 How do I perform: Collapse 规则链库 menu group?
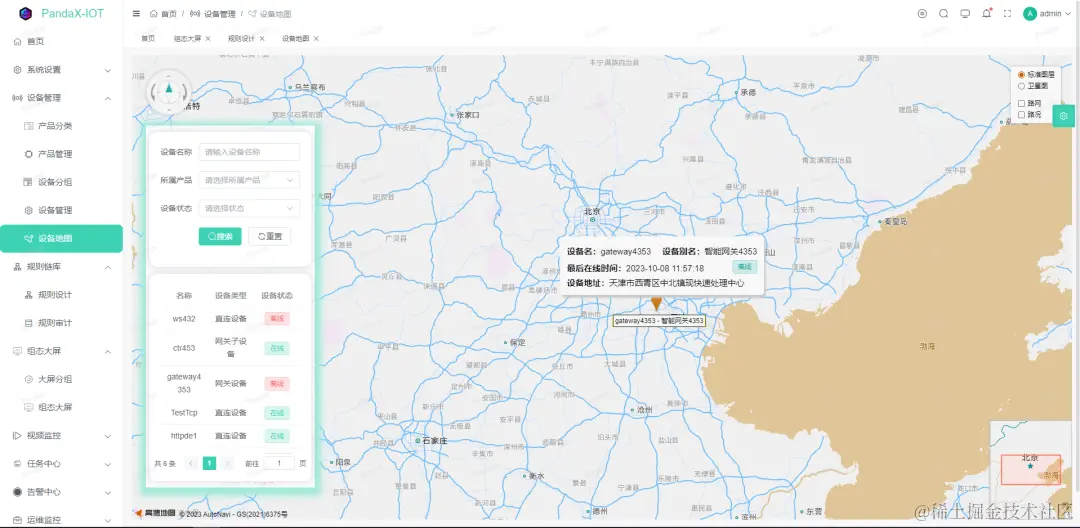[61, 266]
